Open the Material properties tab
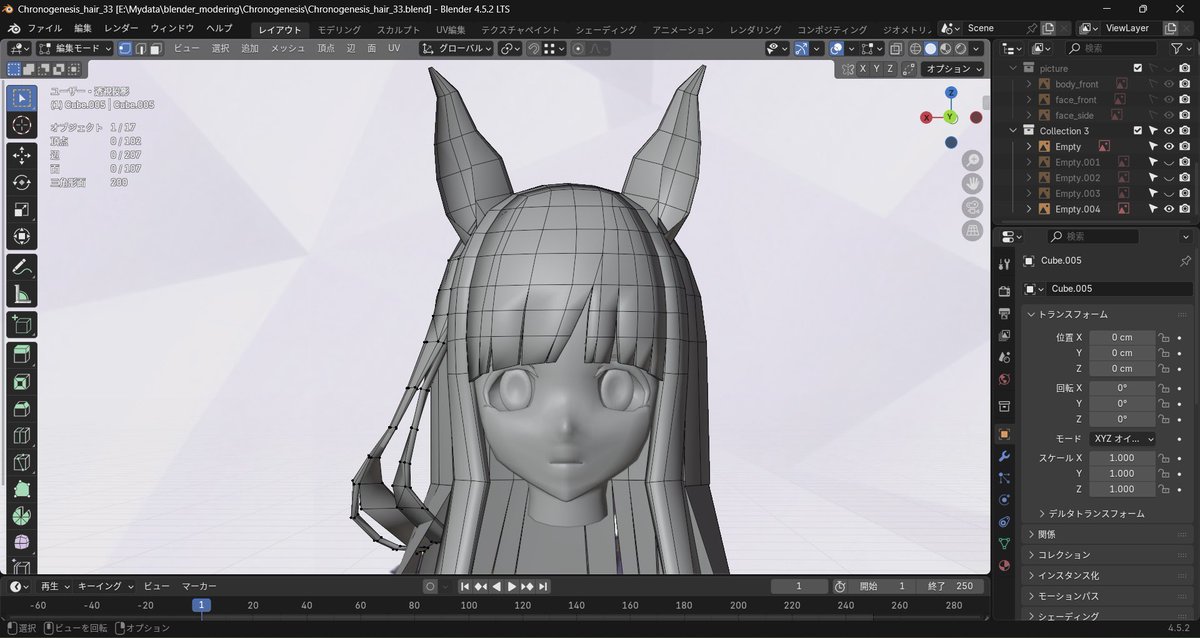This screenshot has height=638, width=1200. (1005, 564)
